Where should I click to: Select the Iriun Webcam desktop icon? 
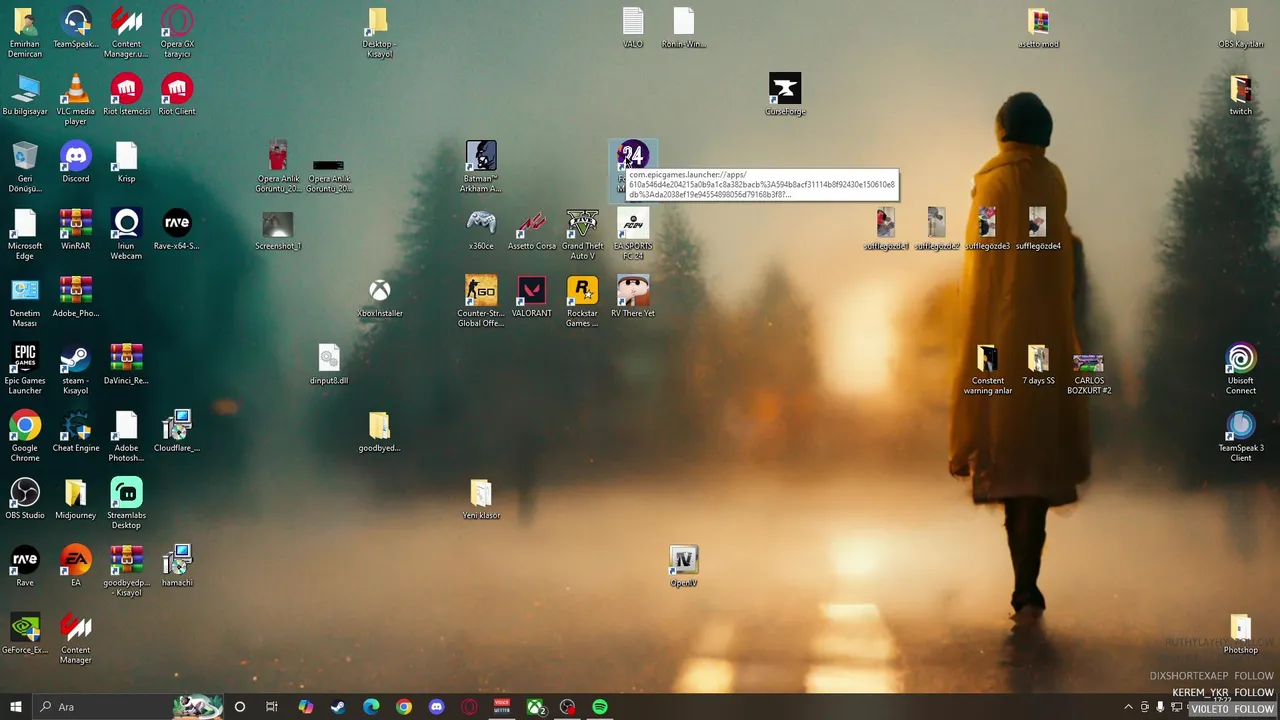[126, 235]
